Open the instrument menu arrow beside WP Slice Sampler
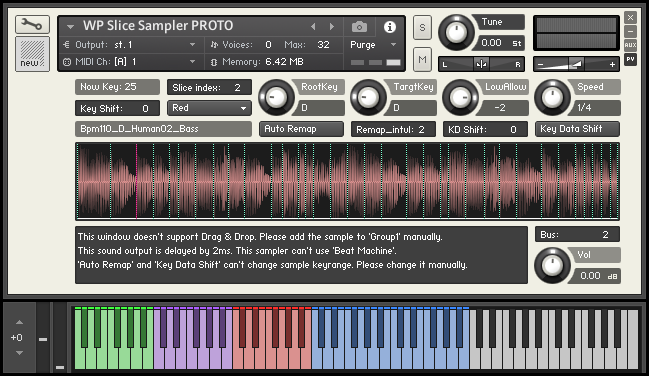Screen dimensions: 649x376 (70, 27)
